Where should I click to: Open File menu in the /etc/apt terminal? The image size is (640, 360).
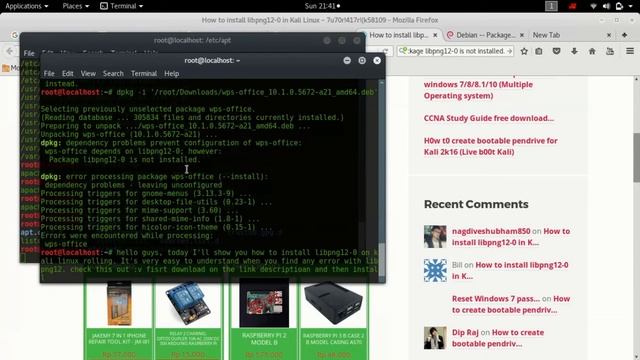29,53
